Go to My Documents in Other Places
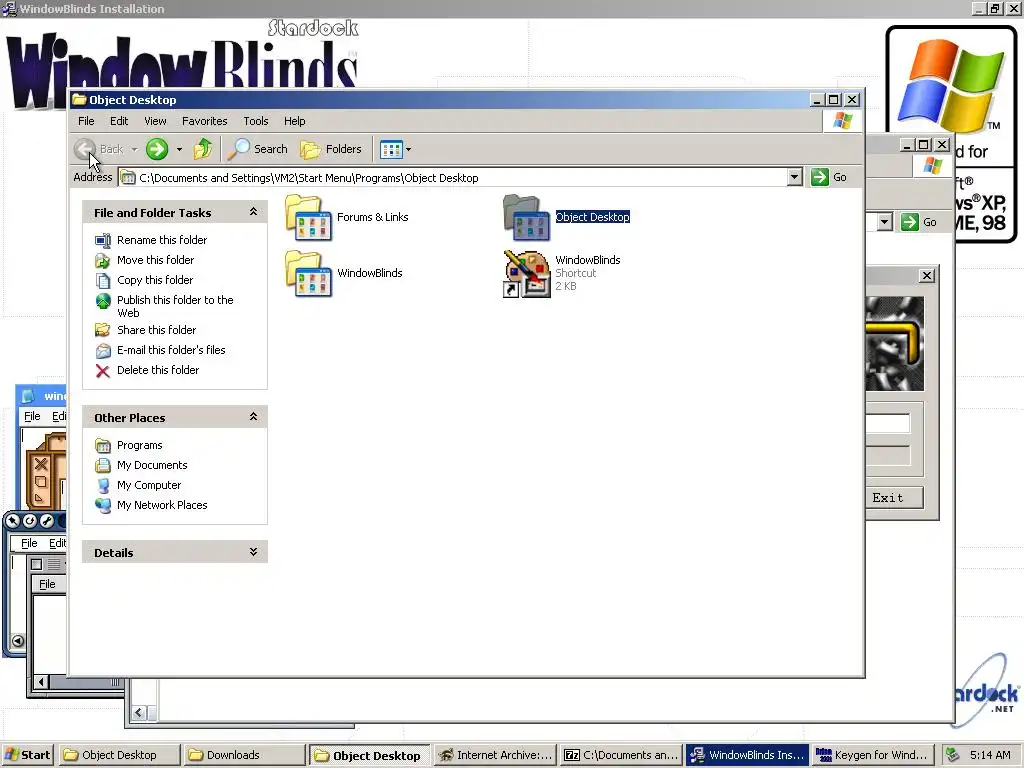Image resolution: width=1024 pixels, height=768 pixels. [152, 465]
